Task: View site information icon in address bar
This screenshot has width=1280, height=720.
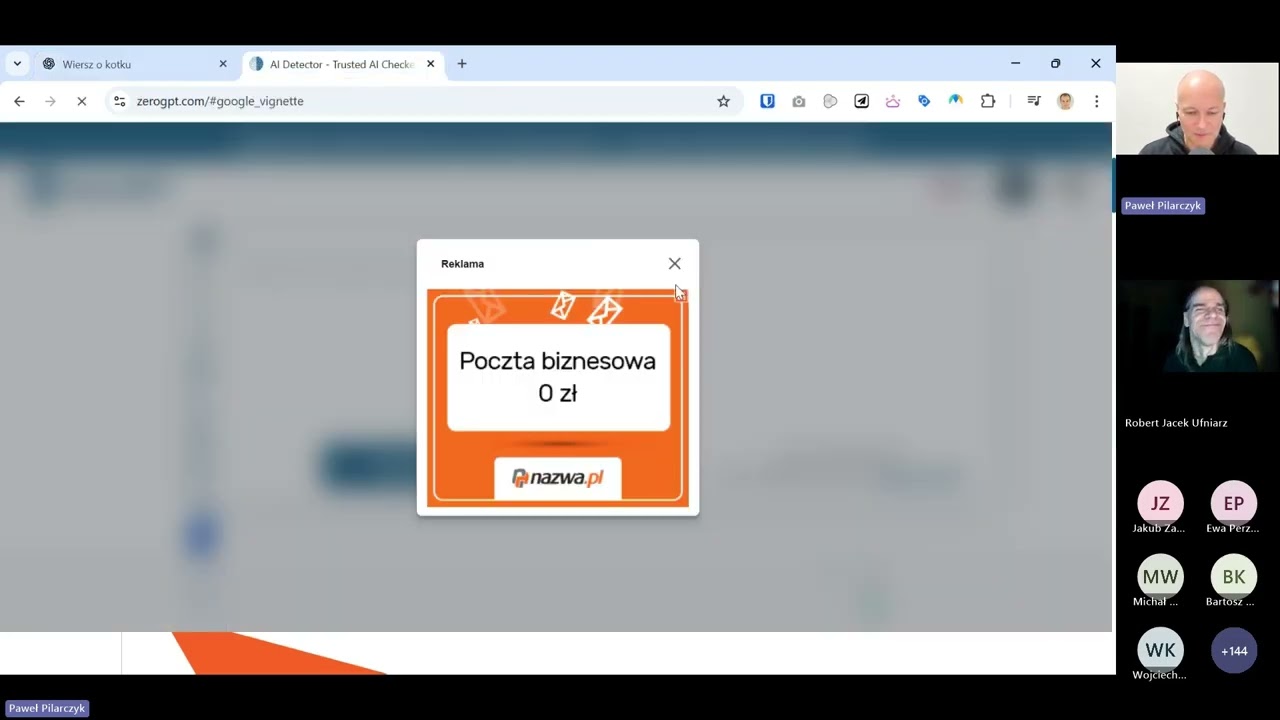Action: point(120,101)
